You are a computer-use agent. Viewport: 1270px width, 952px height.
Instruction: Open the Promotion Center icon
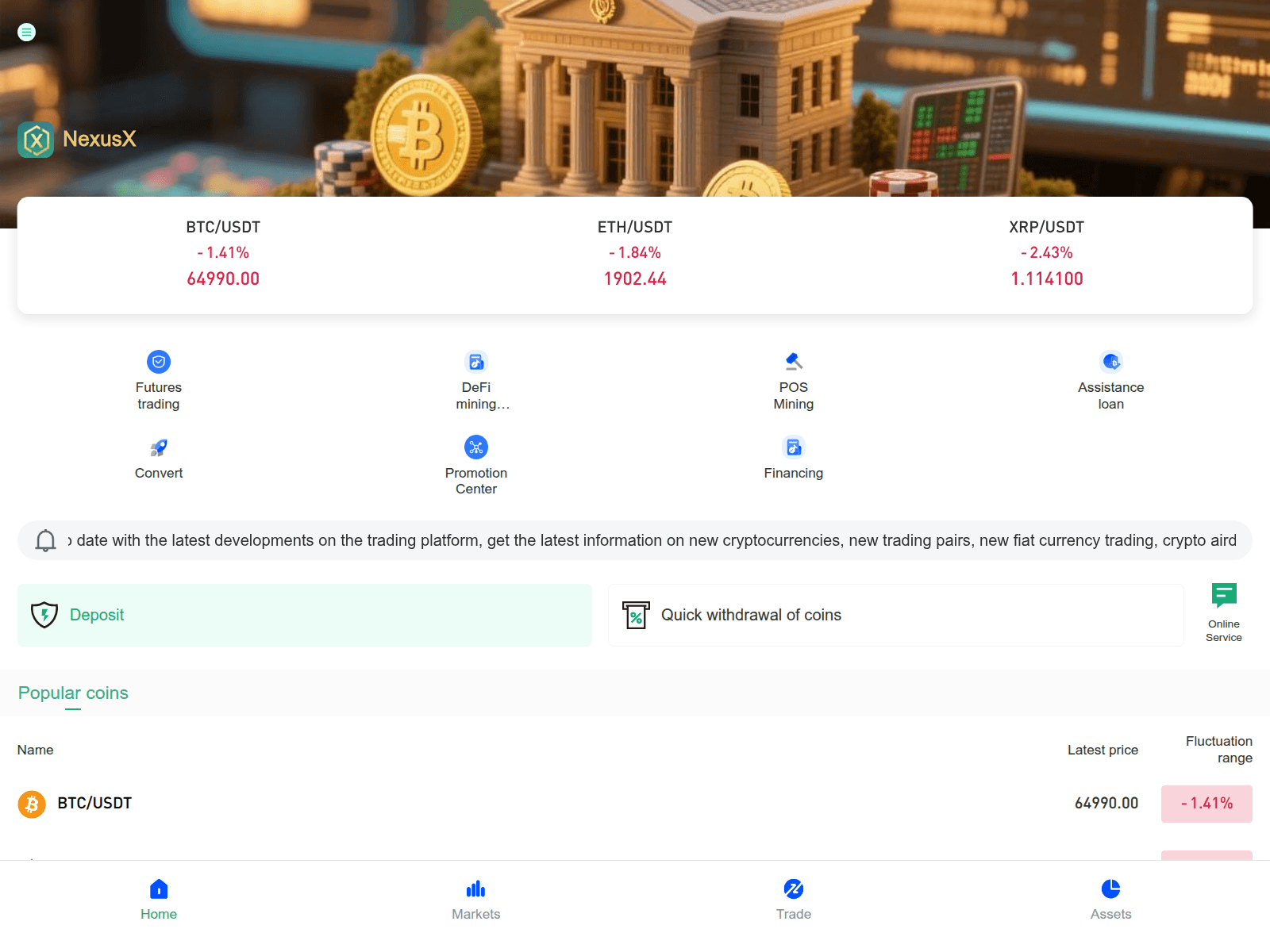476,447
